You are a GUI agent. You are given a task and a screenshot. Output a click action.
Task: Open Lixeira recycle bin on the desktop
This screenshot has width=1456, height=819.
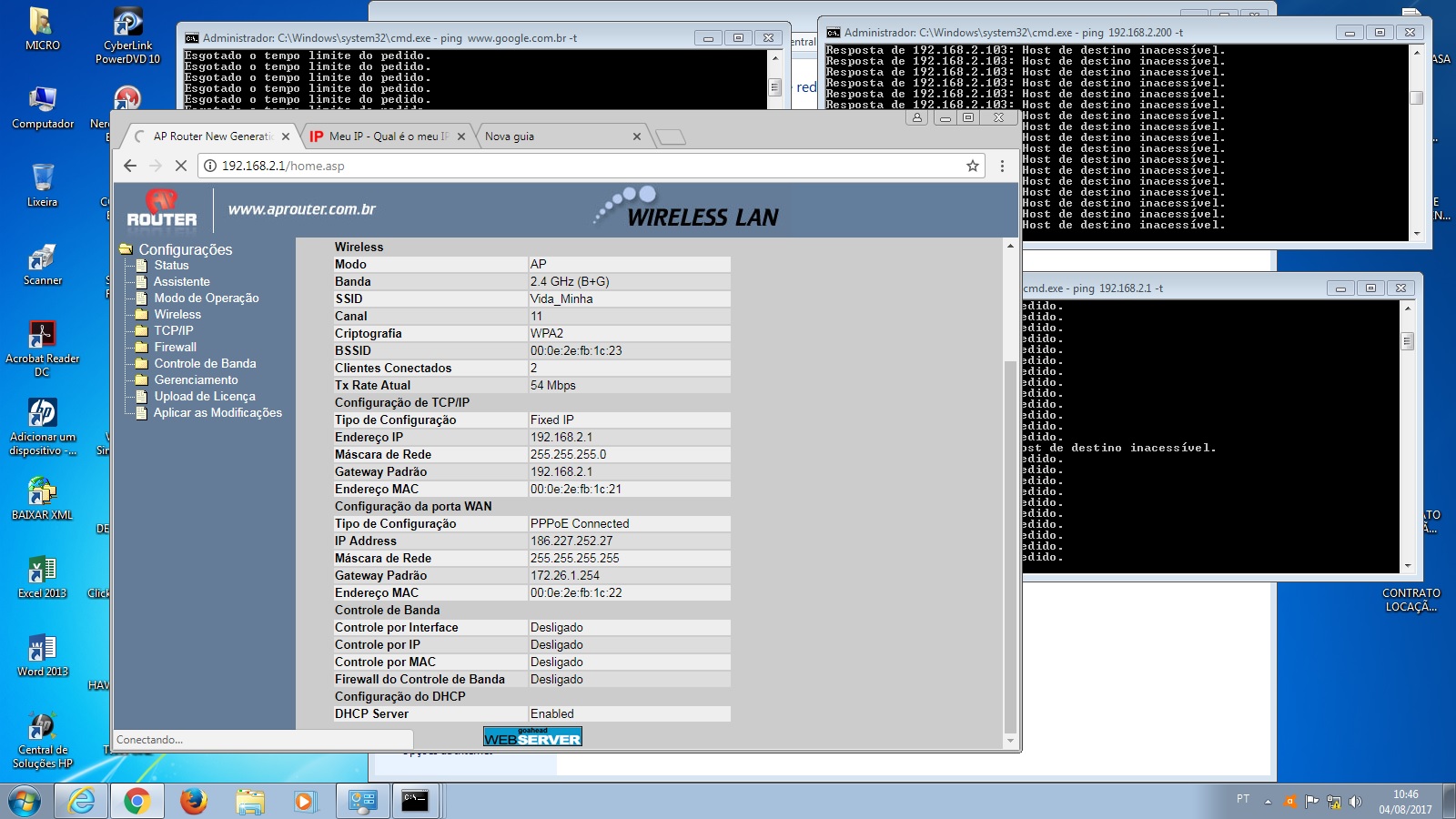(42, 184)
